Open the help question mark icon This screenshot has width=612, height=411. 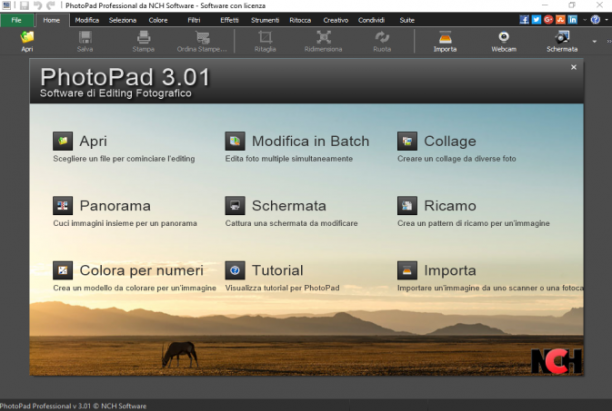[595, 20]
